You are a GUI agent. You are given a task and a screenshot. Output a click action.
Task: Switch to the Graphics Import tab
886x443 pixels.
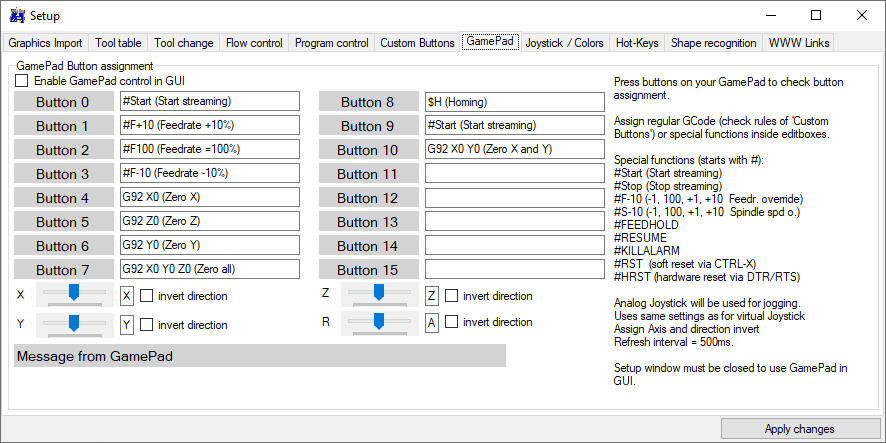pos(45,43)
